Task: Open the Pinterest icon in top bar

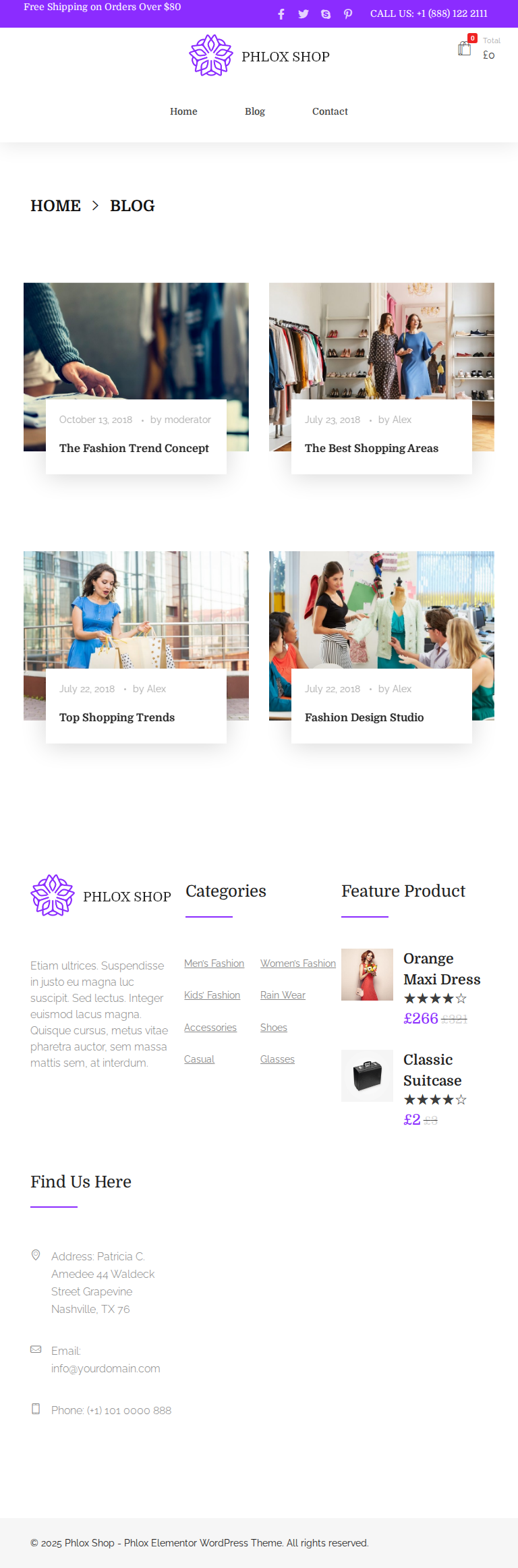Action: pos(348,14)
